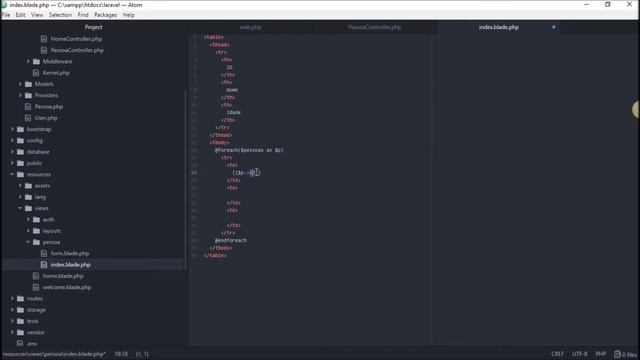Image resolution: width=640 pixels, height=360 pixels.
Task: Click the bootstrap folder icon
Action: [20, 129]
